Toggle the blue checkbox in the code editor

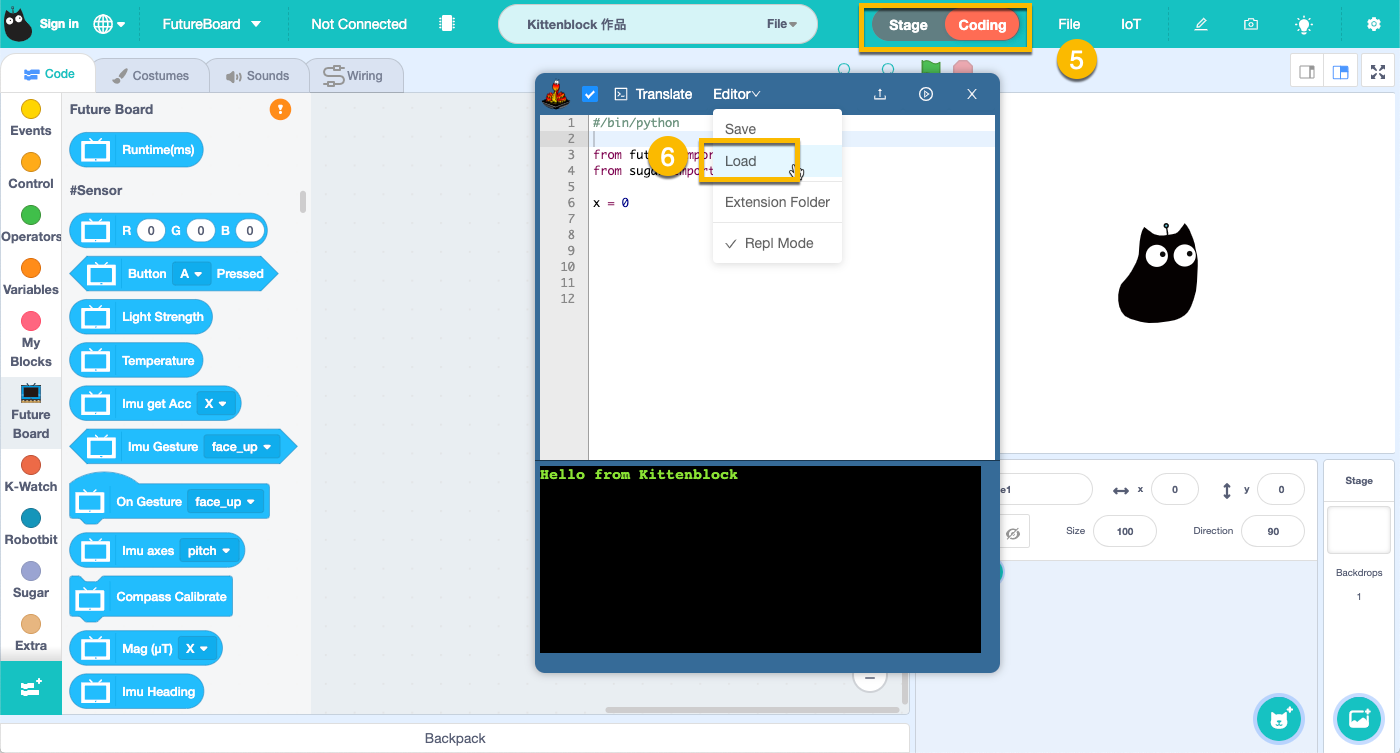[x=590, y=94]
